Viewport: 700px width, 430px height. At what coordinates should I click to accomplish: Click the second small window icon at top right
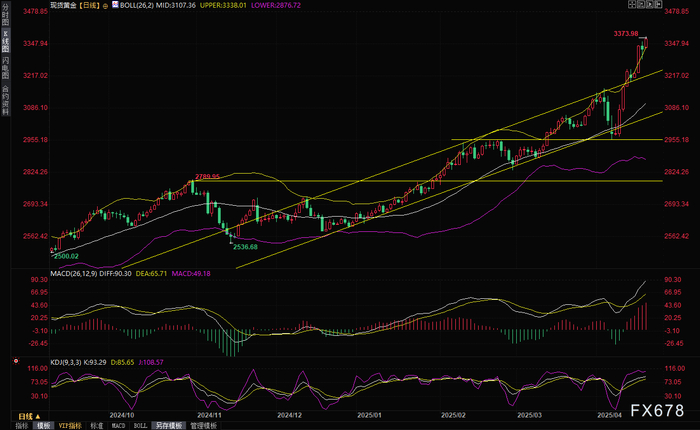click(641, 4)
